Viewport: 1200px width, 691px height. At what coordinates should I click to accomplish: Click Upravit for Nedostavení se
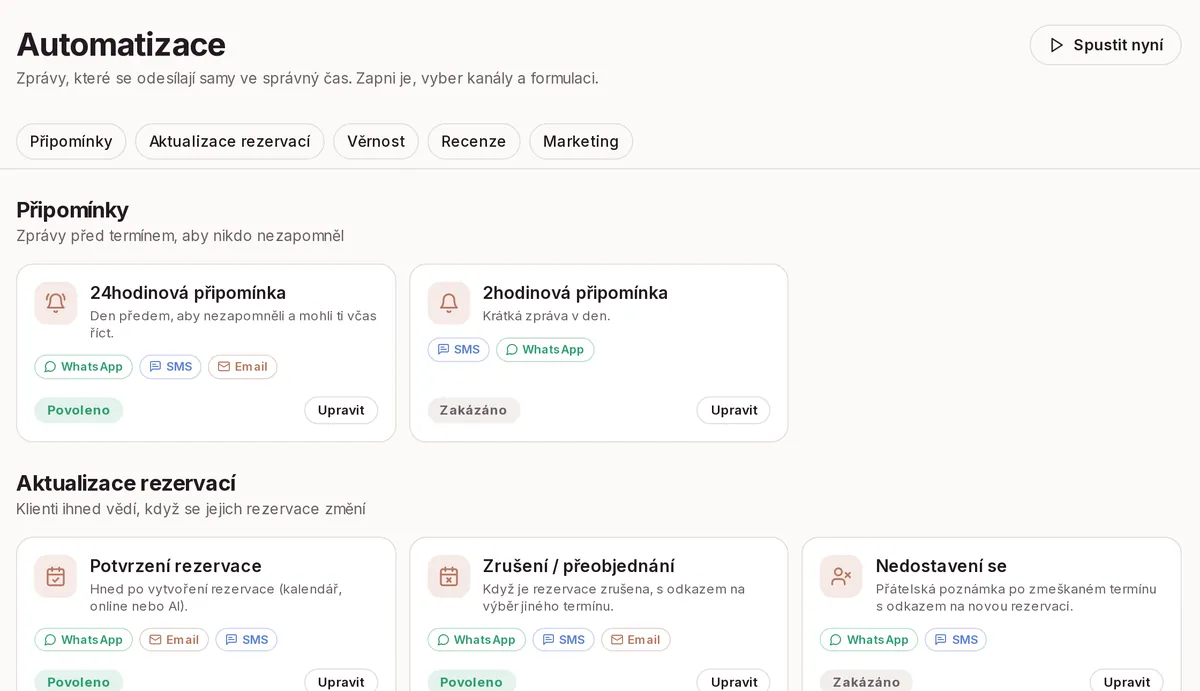[x=1127, y=681]
